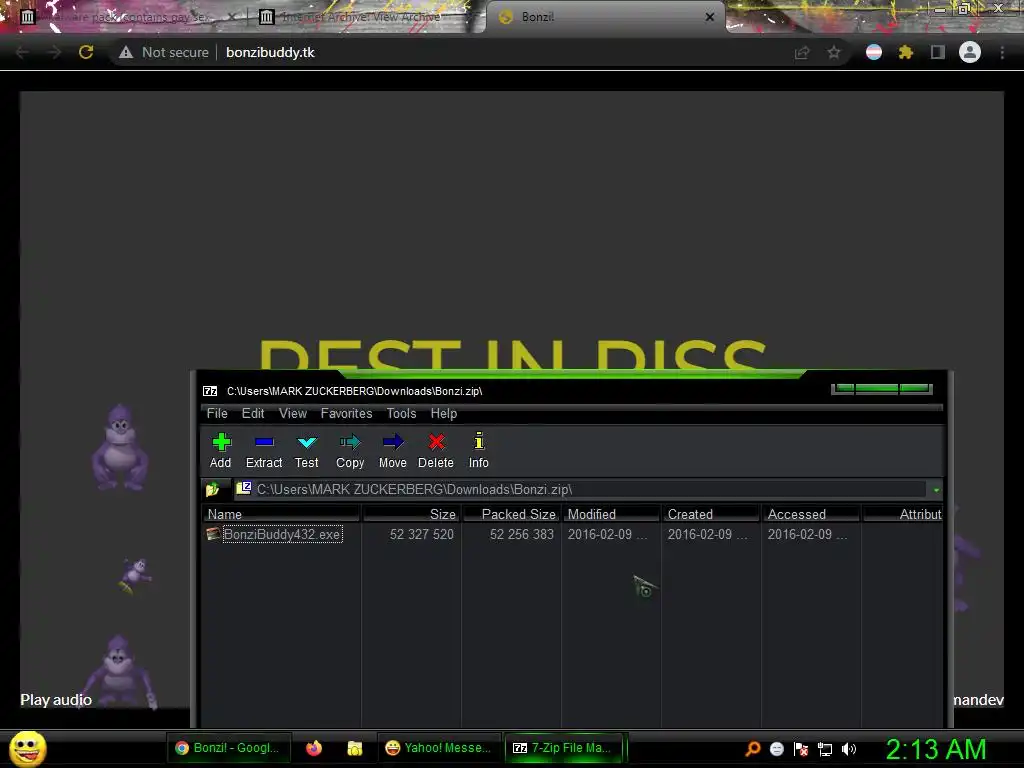The height and width of the screenshot is (768, 1024).
Task: Toggle Chrome side panel icon
Action: [x=937, y=52]
